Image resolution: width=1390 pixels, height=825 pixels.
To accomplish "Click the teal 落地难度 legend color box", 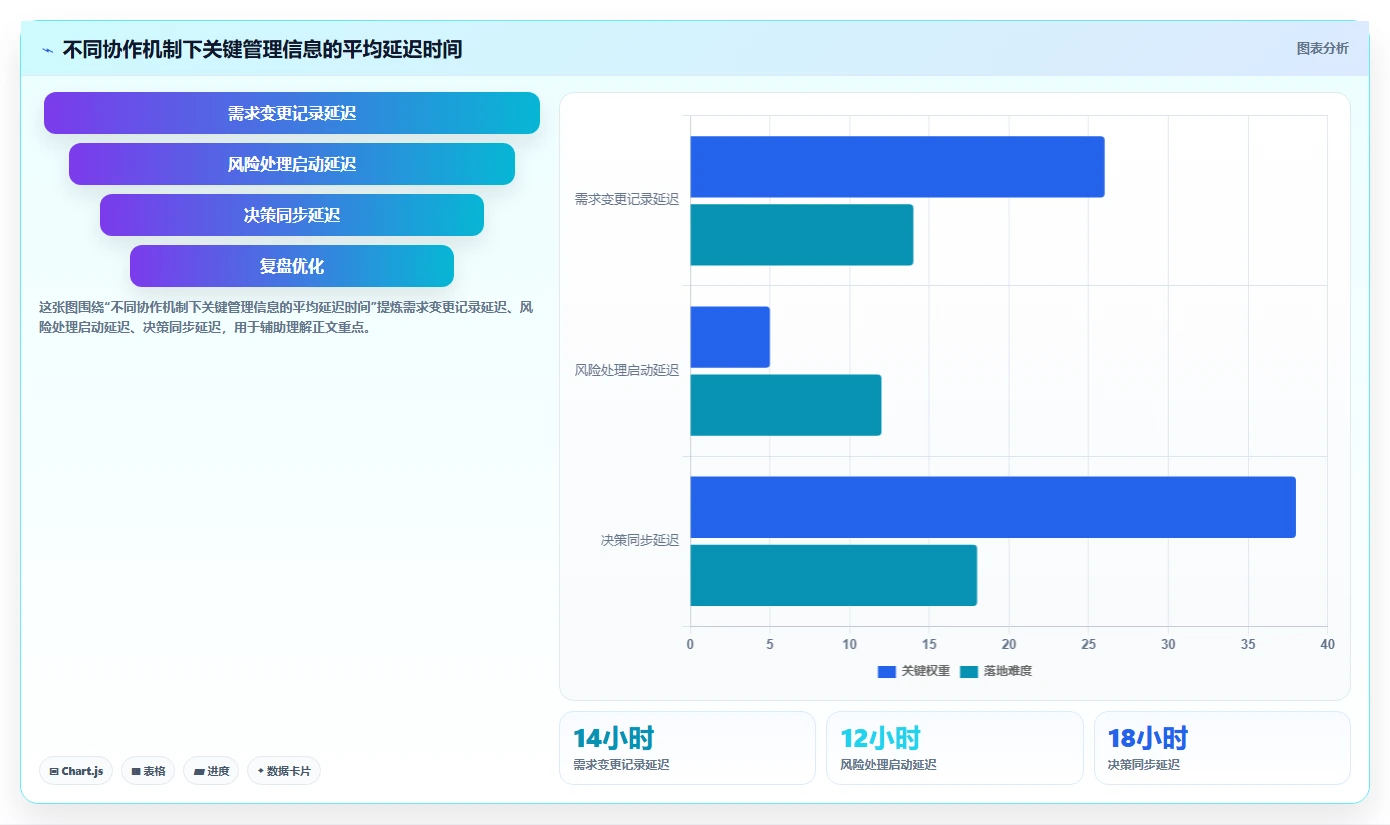I will 969,672.
